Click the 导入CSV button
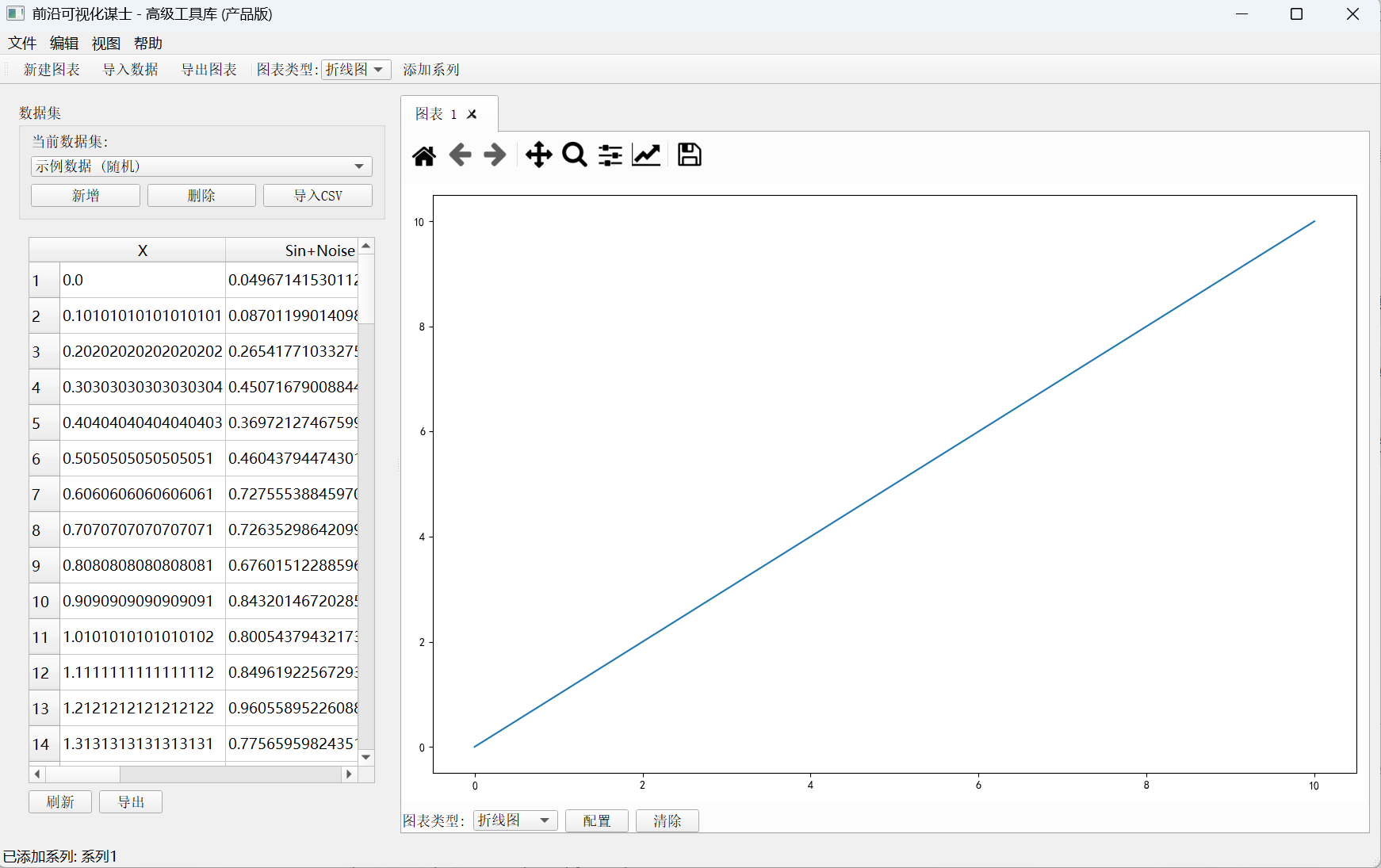The image size is (1381, 868). pos(318,196)
